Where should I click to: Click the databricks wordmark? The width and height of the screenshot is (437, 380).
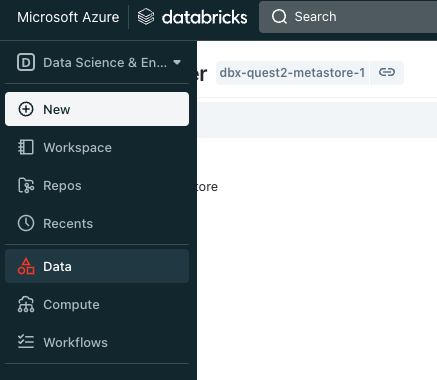click(204, 17)
